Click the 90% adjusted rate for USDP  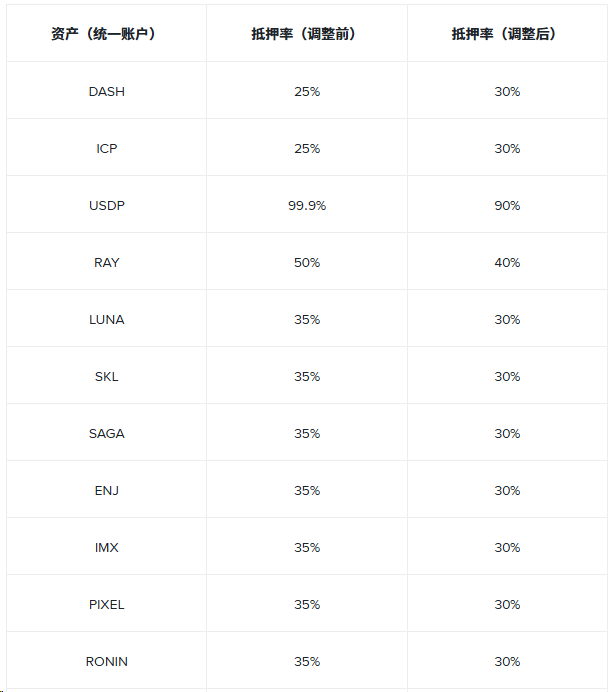(x=507, y=205)
